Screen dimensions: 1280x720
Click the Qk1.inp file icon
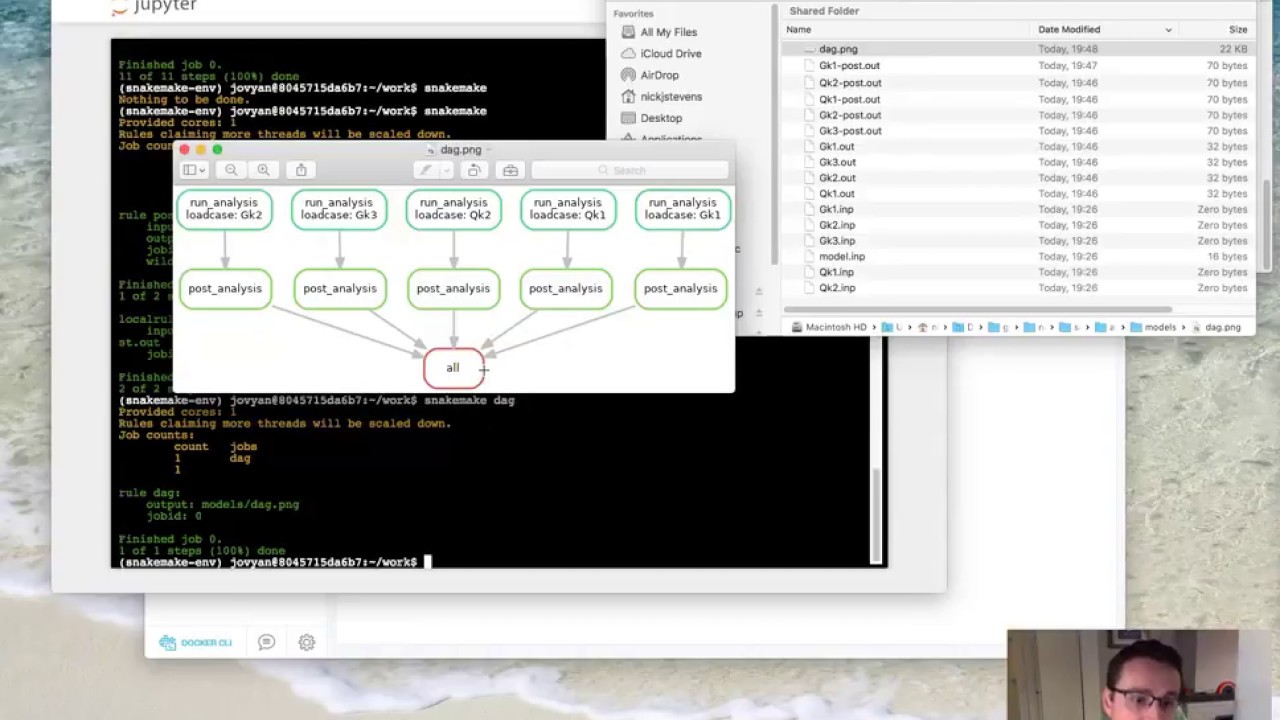[x=810, y=272]
